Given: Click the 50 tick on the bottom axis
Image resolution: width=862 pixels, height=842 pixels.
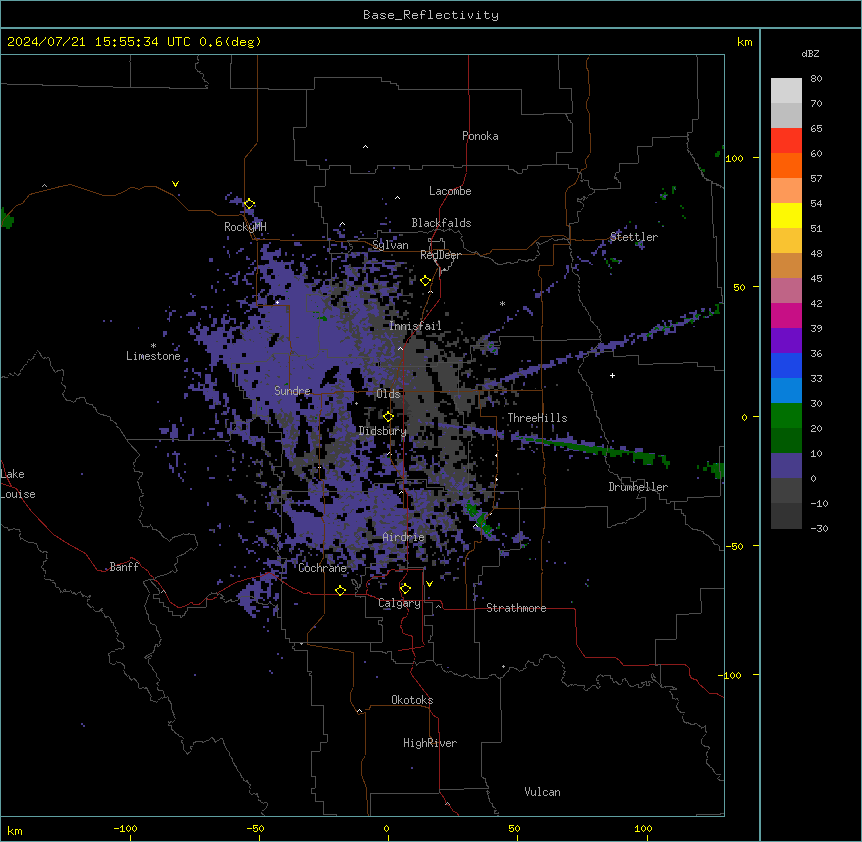Looking at the screenshot, I should pos(514,828).
